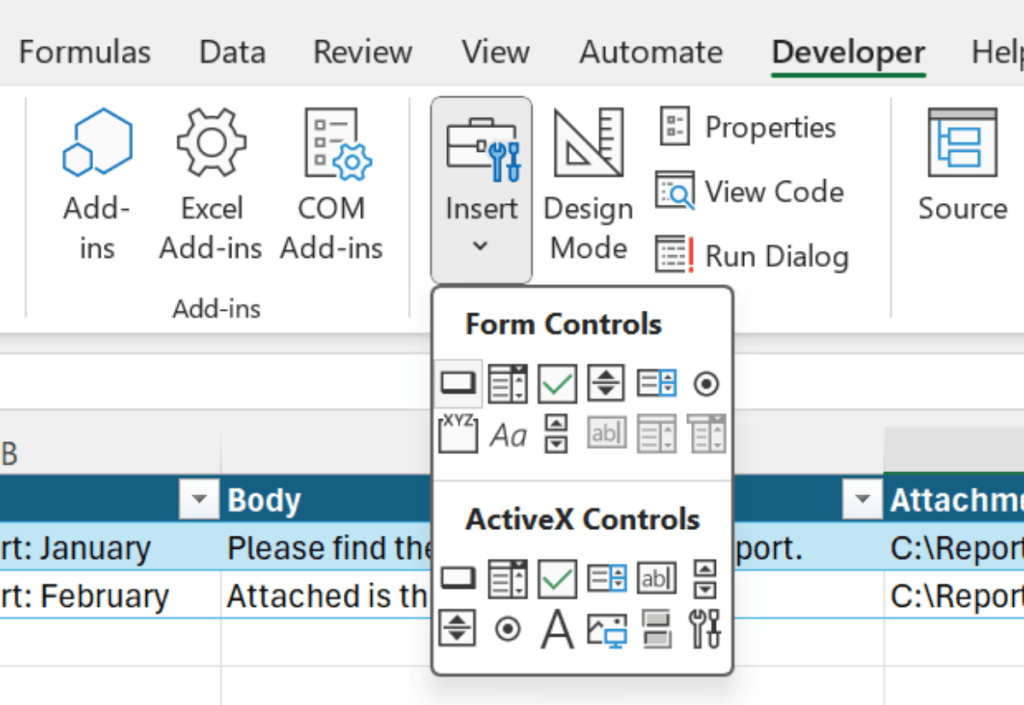Click View Code in the ribbon
This screenshot has width=1024, height=705.
click(750, 191)
